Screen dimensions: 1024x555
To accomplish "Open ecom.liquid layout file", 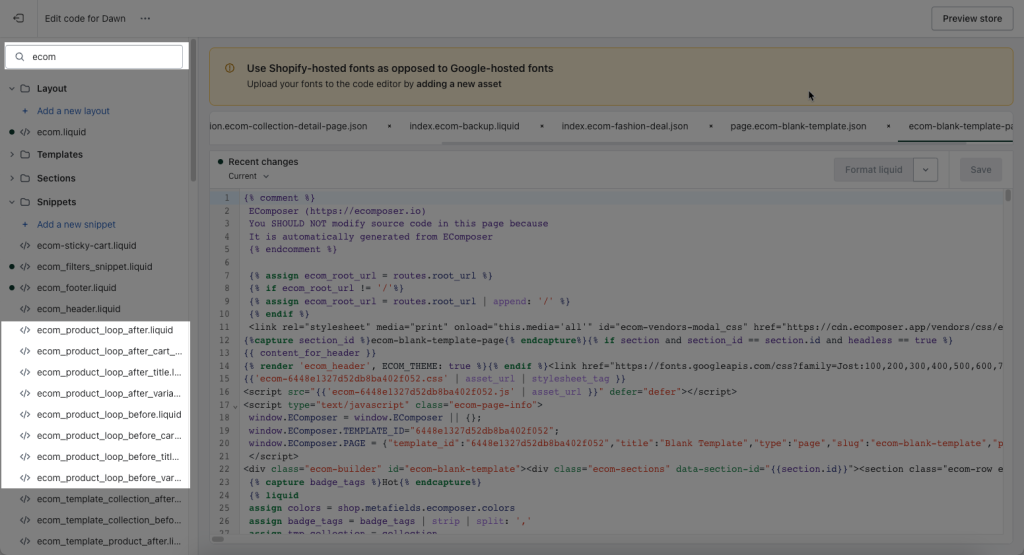I will pyautogui.click(x=61, y=132).
